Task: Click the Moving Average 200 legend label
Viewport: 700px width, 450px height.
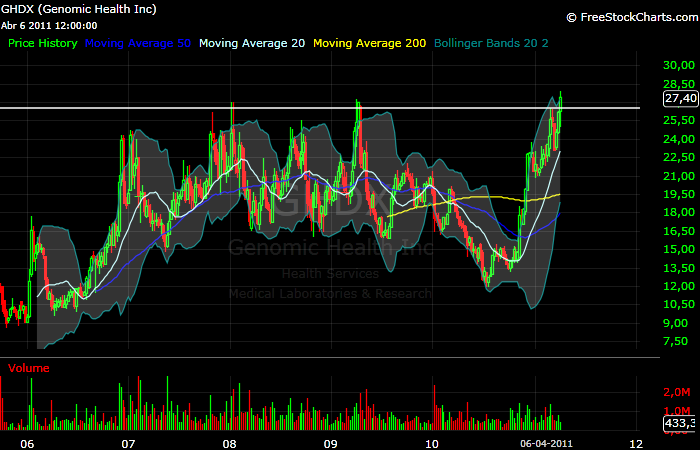Action: (x=370, y=43)
